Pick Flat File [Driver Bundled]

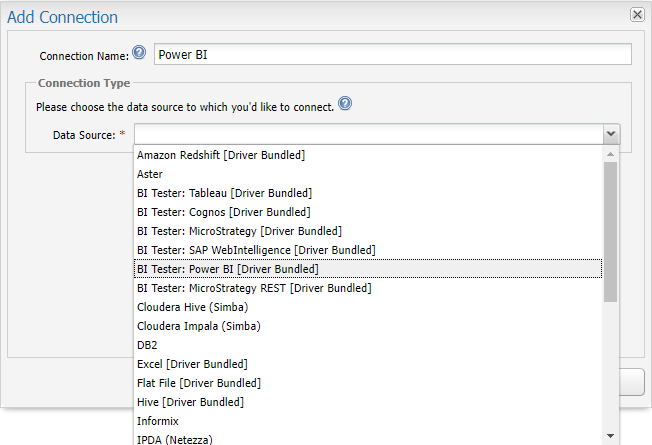368,383
